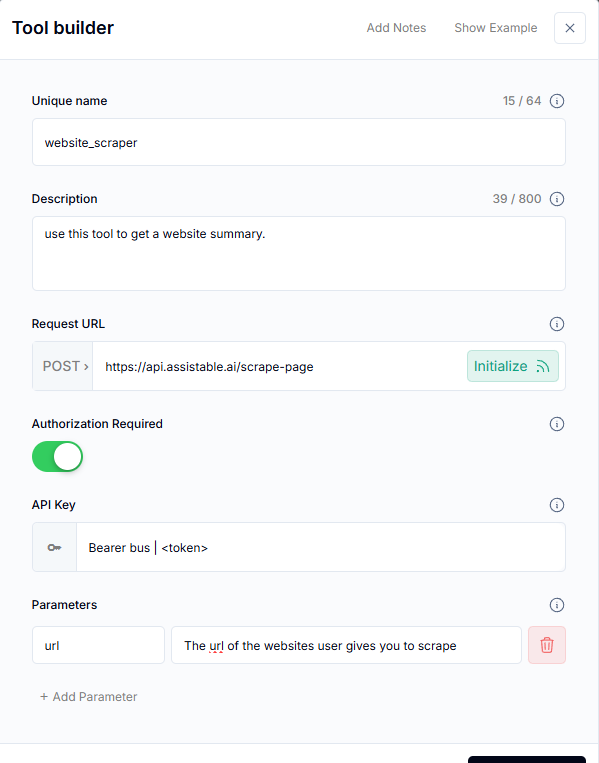Disable the Authorization Required toggle
Image resolution: width=599 pixels, height=763 pixels.
click(x=57, y=456)
